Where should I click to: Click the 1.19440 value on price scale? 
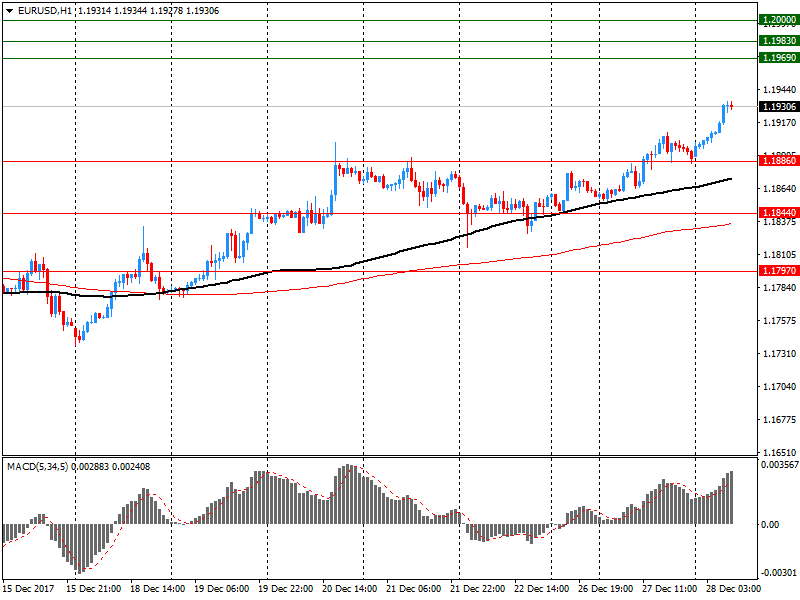click(x=778, y=90)
